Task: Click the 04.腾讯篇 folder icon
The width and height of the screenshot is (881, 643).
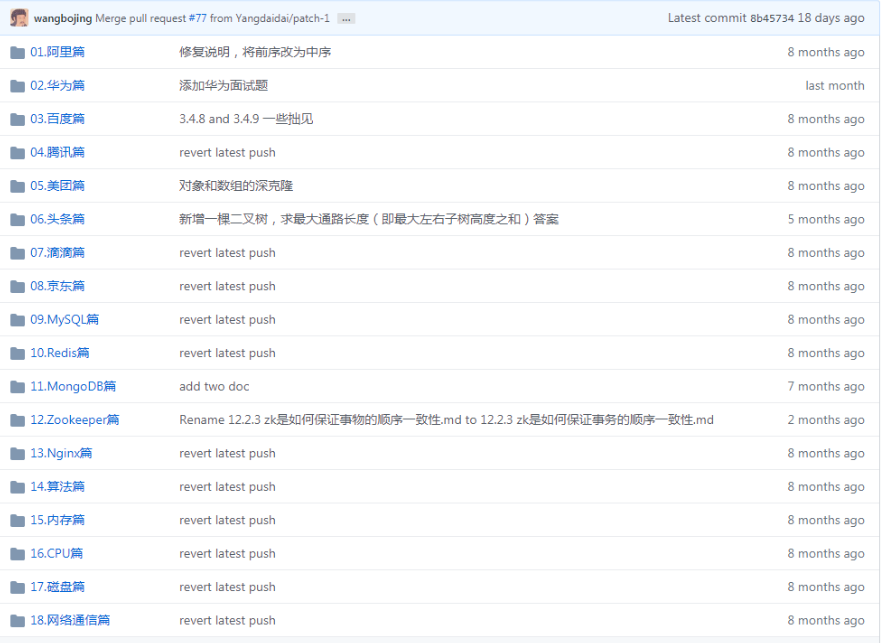Action: click(x=17, y=152)
